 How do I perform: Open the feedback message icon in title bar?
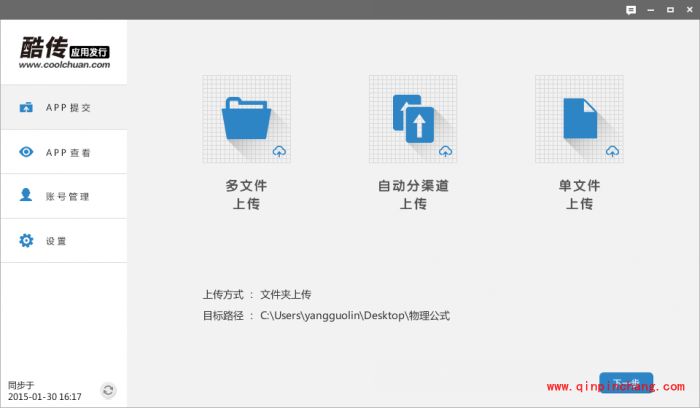pyautogui.click(x=631, y=10)
